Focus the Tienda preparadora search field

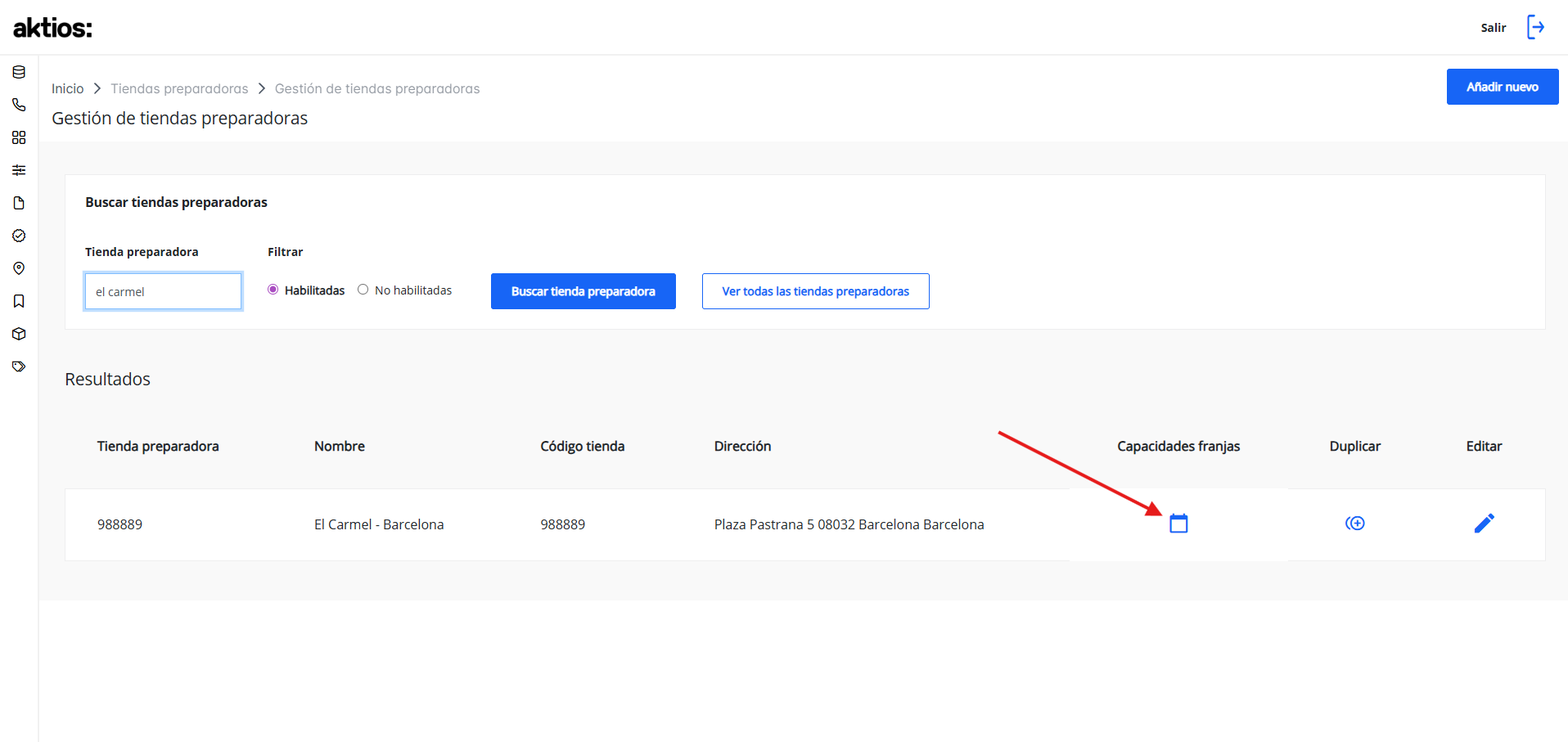[164, 291]
